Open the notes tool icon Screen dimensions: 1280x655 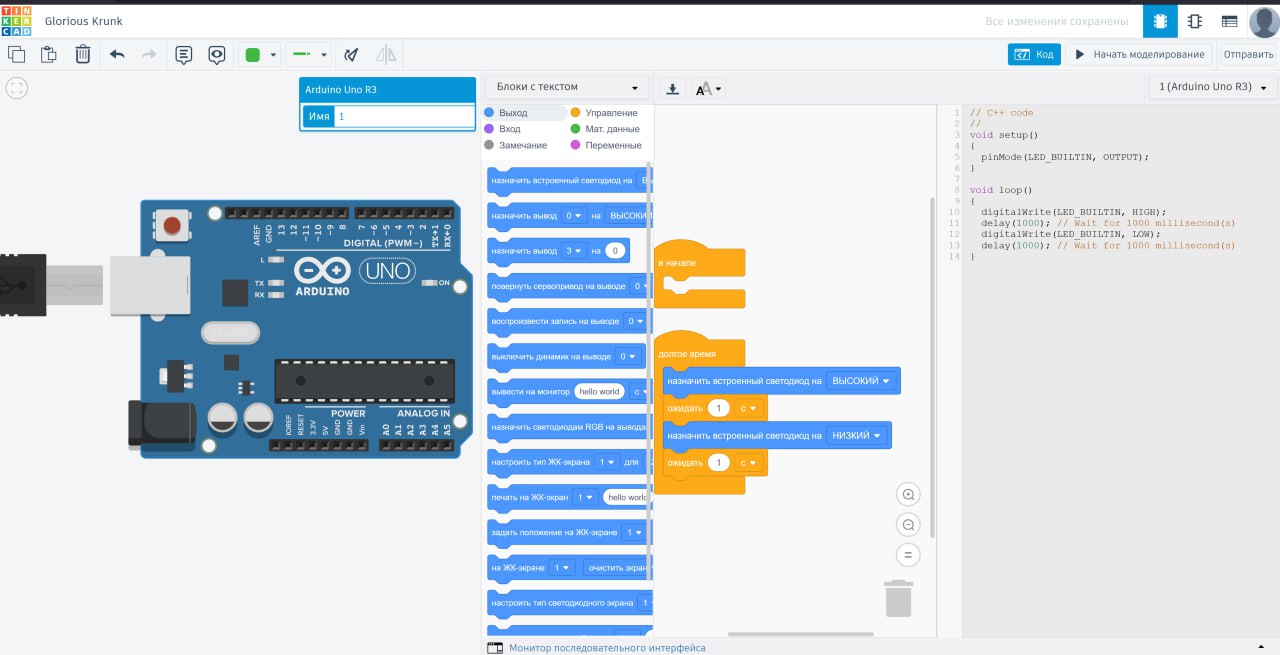tap(183, 55)
